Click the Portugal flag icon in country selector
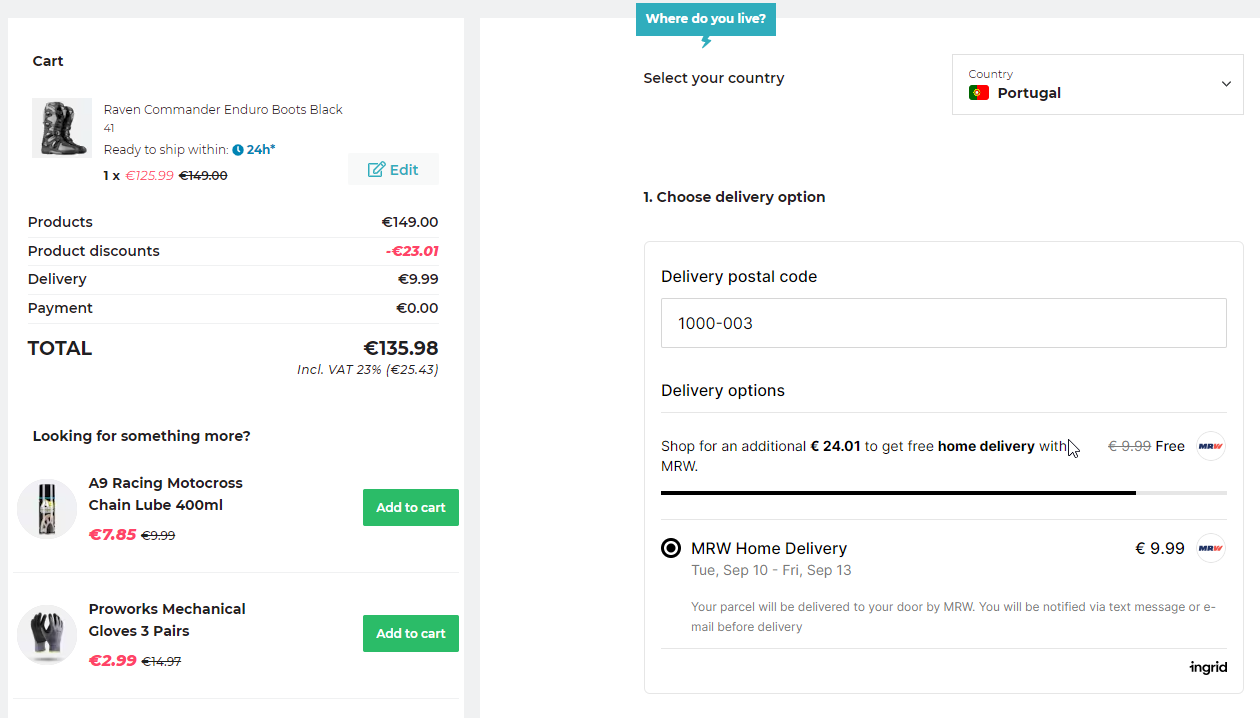Screen dimensions: 1260x718 point(979,93)
